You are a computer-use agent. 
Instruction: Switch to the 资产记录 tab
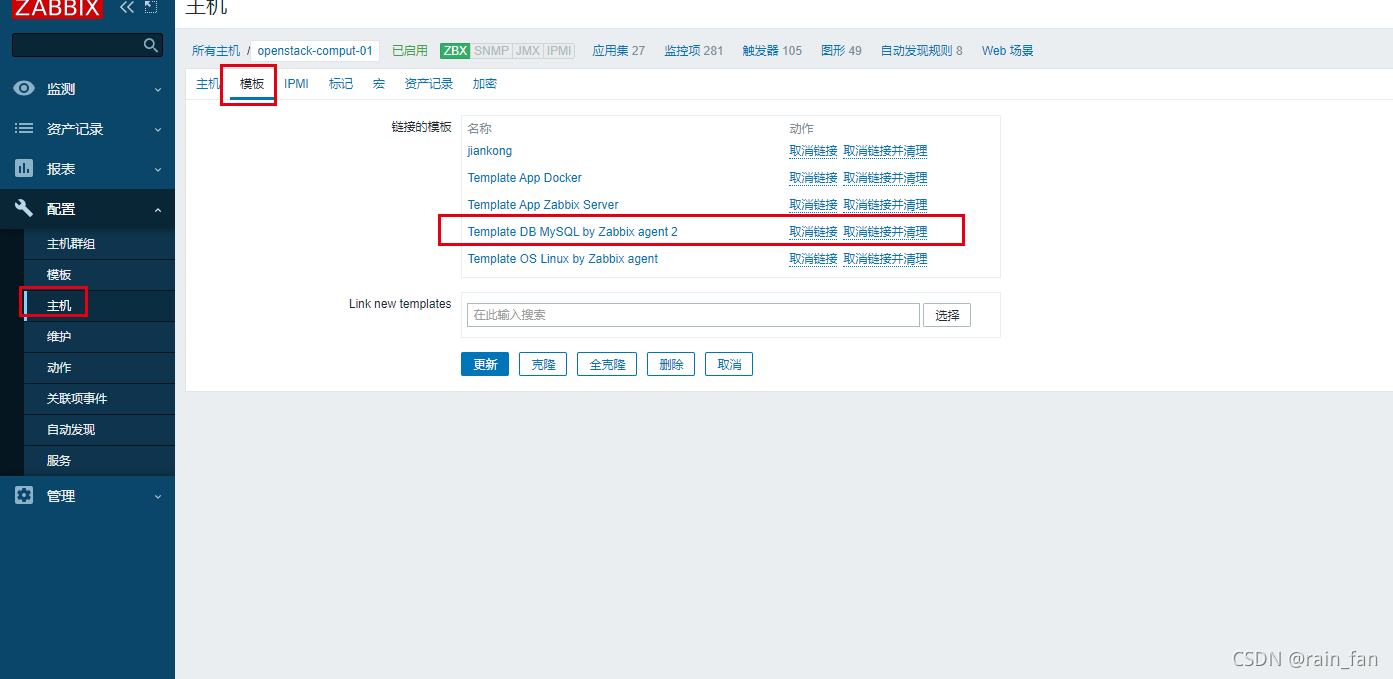tap(429, 84)
